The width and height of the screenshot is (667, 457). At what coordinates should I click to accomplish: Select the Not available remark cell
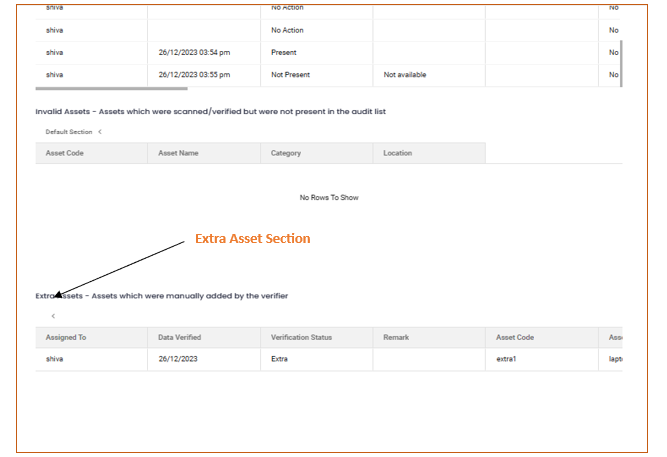pos(405,75)
